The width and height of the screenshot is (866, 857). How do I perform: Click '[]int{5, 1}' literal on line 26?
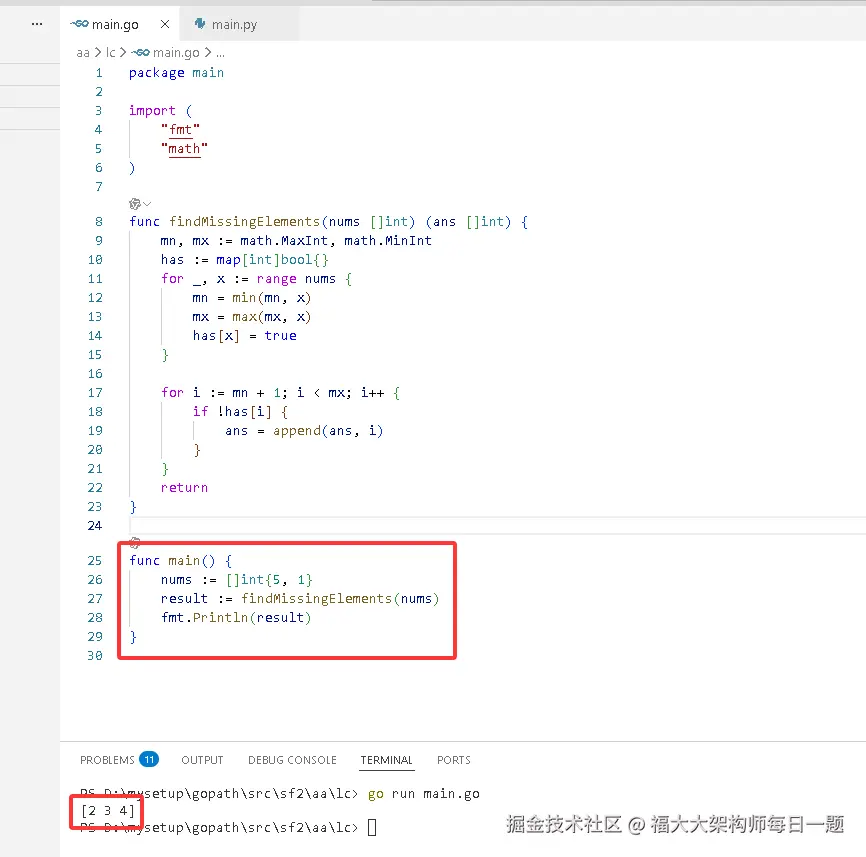click(270, 580)
